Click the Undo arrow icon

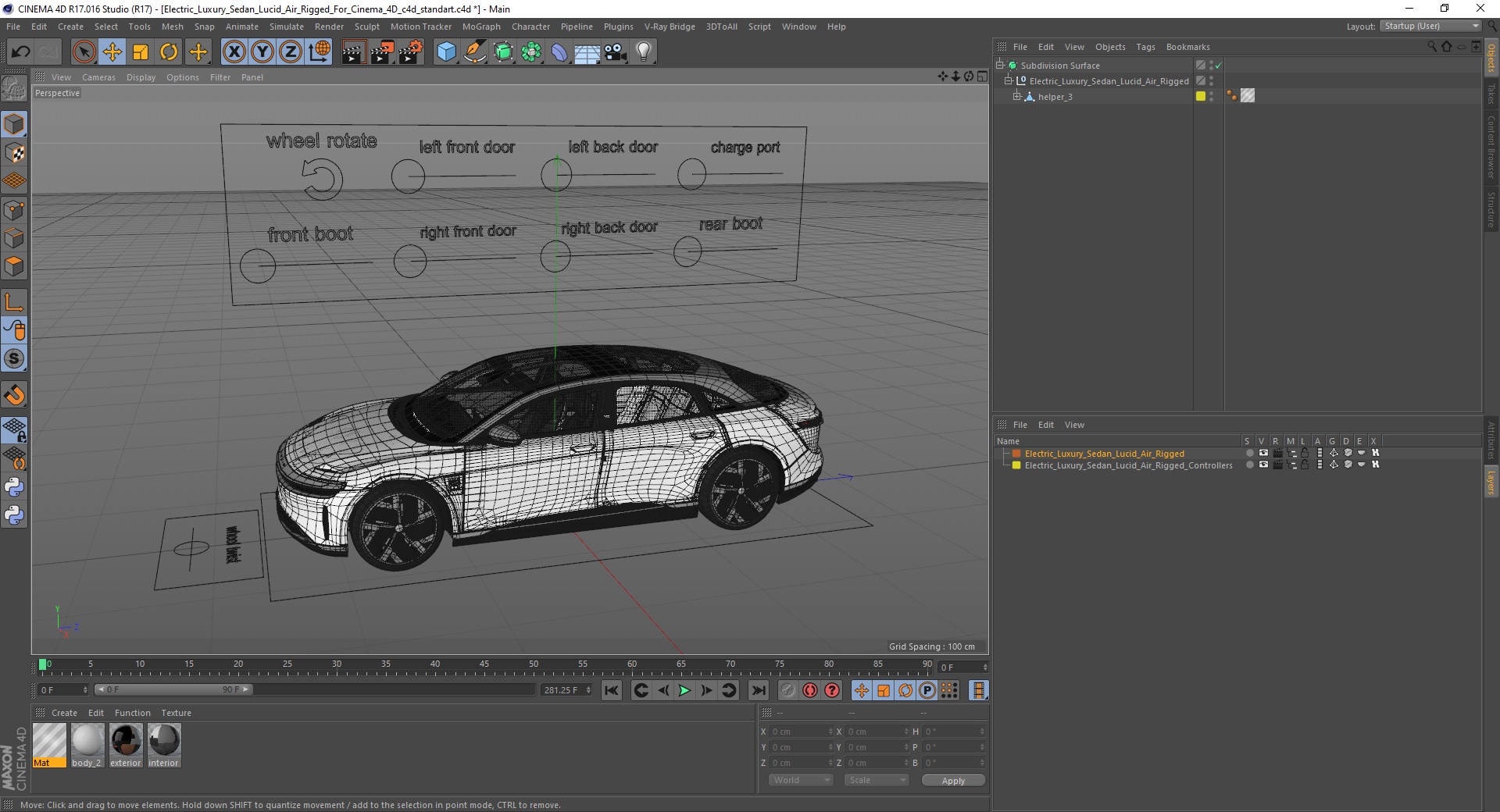coord(21,52)
